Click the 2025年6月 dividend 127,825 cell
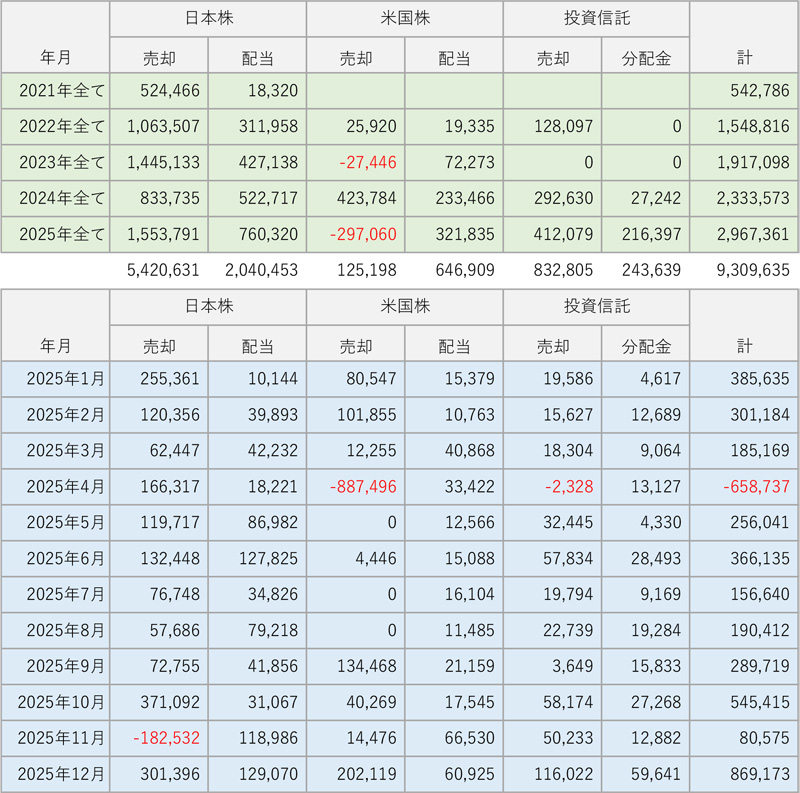 tap(257, 559)
